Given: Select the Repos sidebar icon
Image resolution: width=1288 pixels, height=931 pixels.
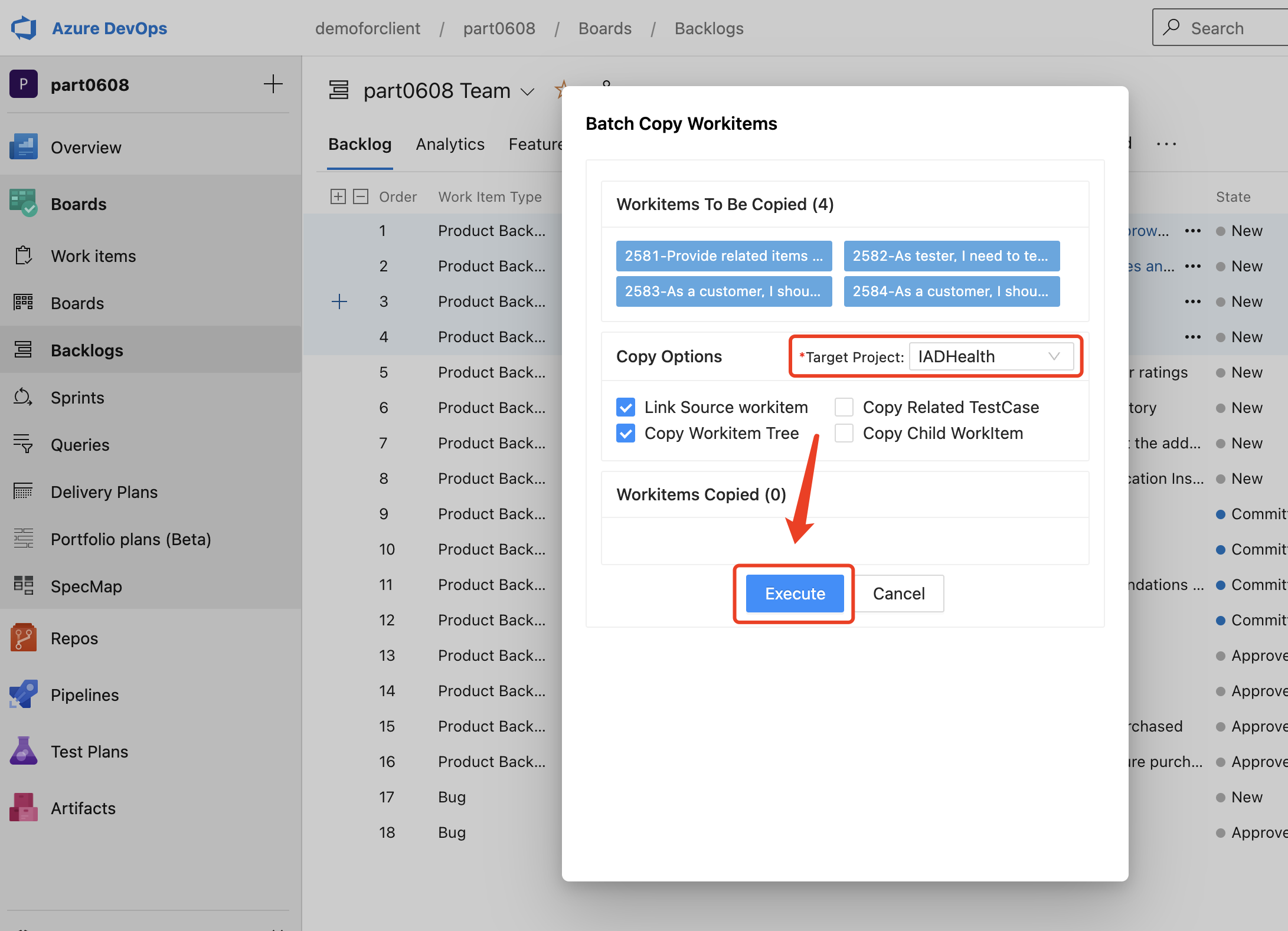Looking at the screenshot, I should 23,638.
